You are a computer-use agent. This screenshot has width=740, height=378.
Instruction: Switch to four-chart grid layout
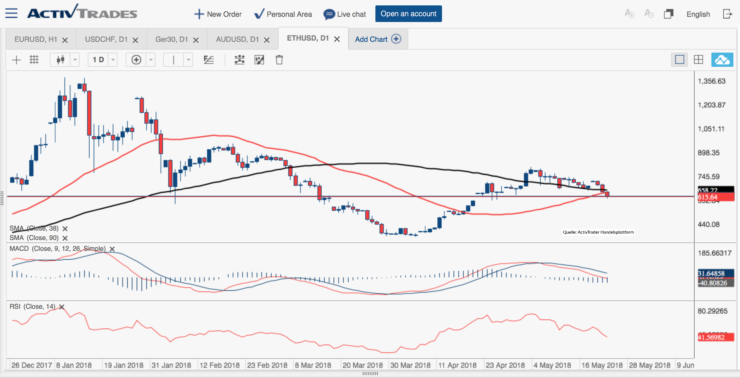(x=698, y=60)
